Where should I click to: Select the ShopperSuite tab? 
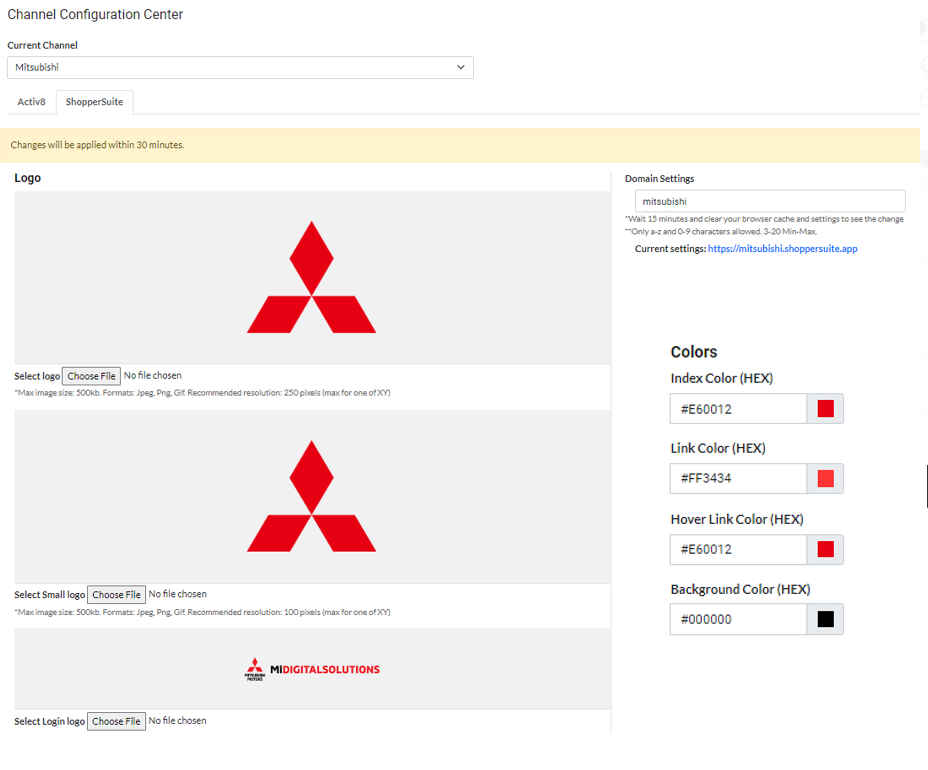[94, 102]
